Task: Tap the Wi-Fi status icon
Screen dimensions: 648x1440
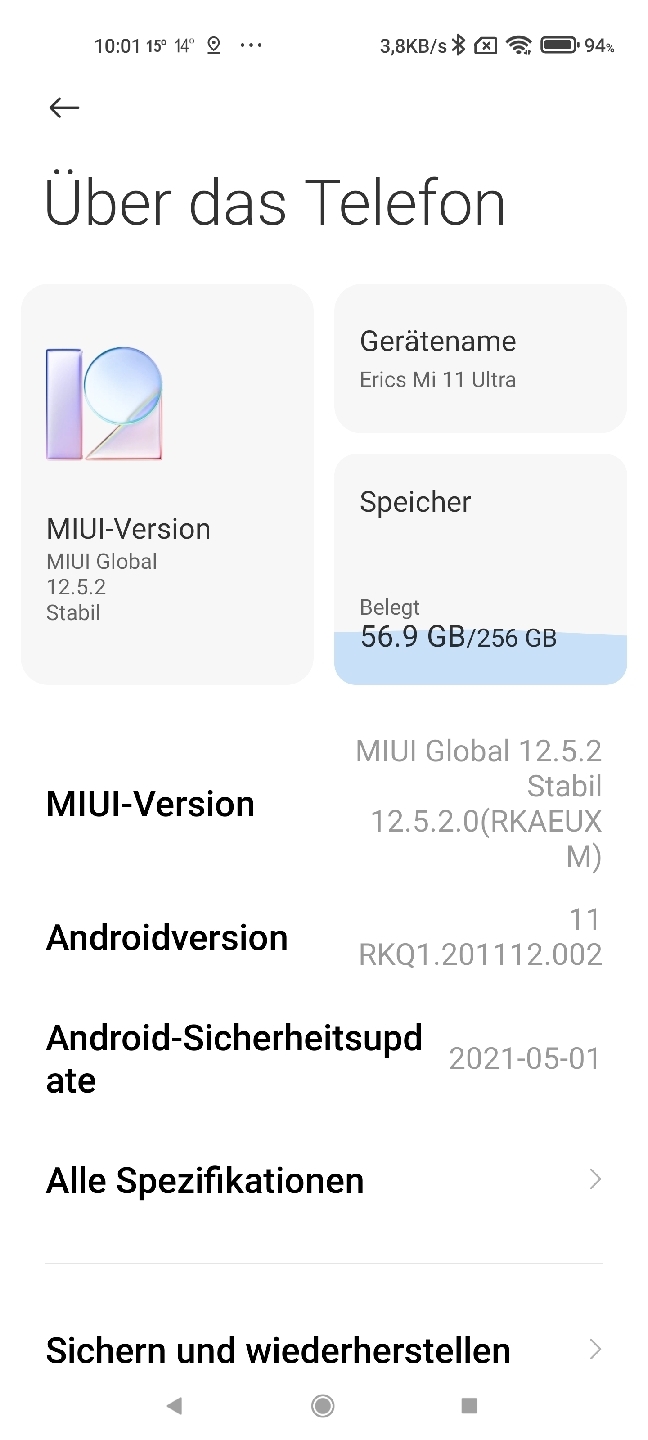Action: (x=518, y=45)
